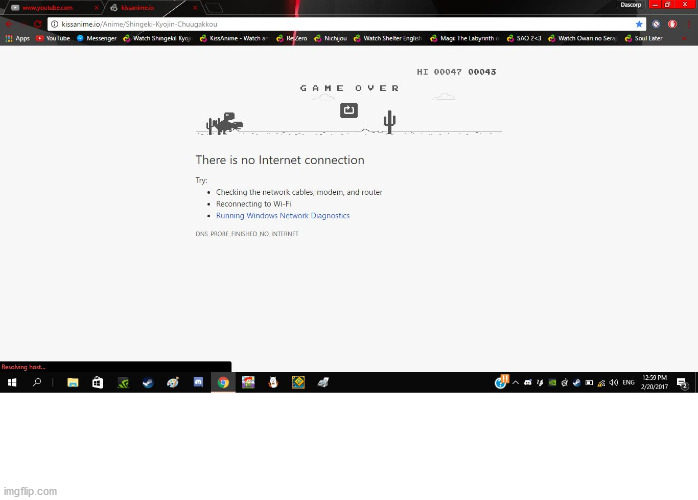Viewport: 698px width, 500px height.
Task: Reload the page with the refresh icon
Action: pyautogui.click(x=37, y=24)
